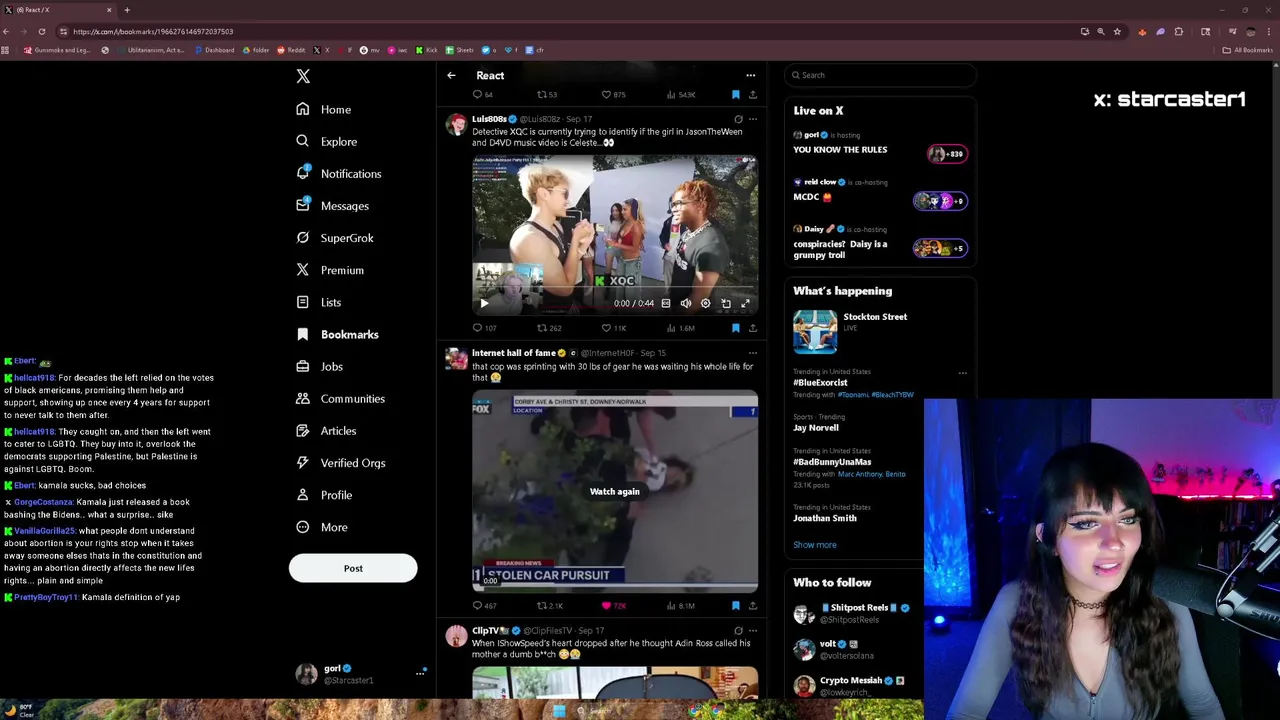
Task: Open React folder options menu
Action: pyautogui.click(x=750, y=75)
